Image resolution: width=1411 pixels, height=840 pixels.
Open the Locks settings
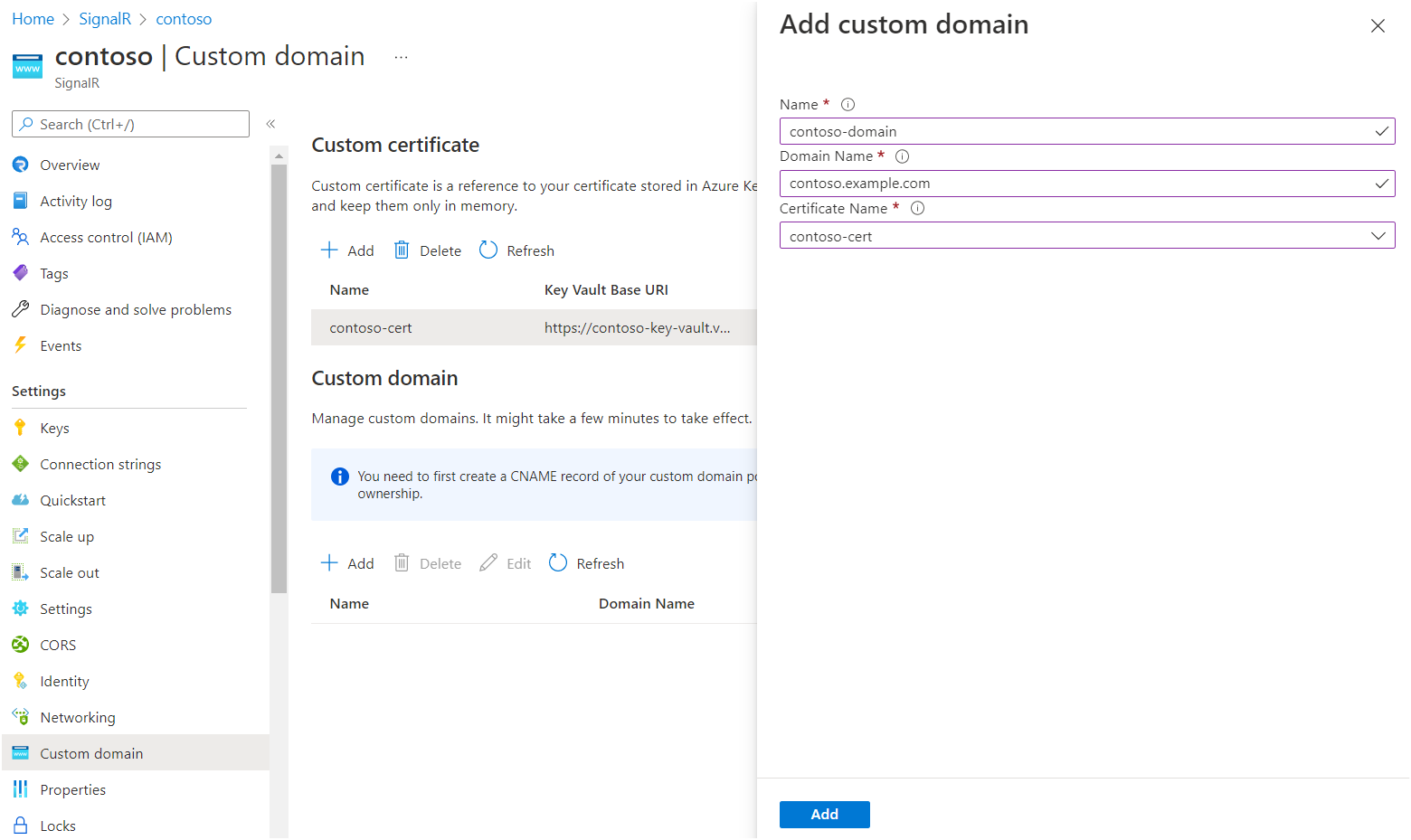coord(57,825)
